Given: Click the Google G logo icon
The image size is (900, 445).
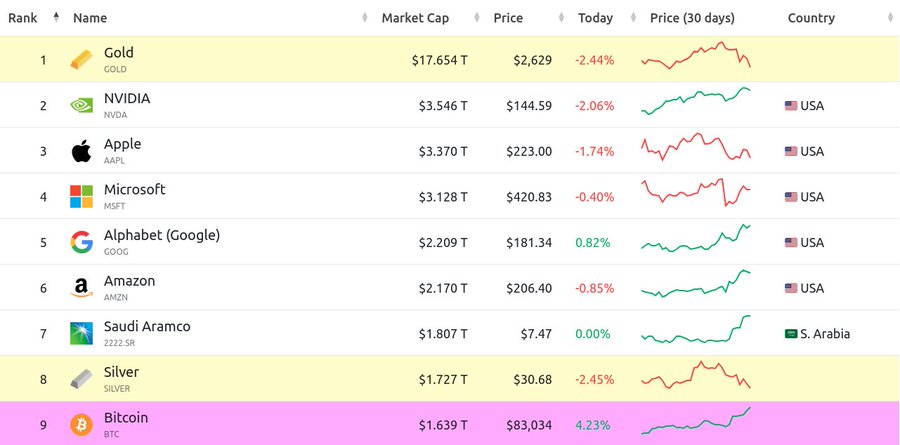Looking at the screenshot, I should click(x=82, y=242).
